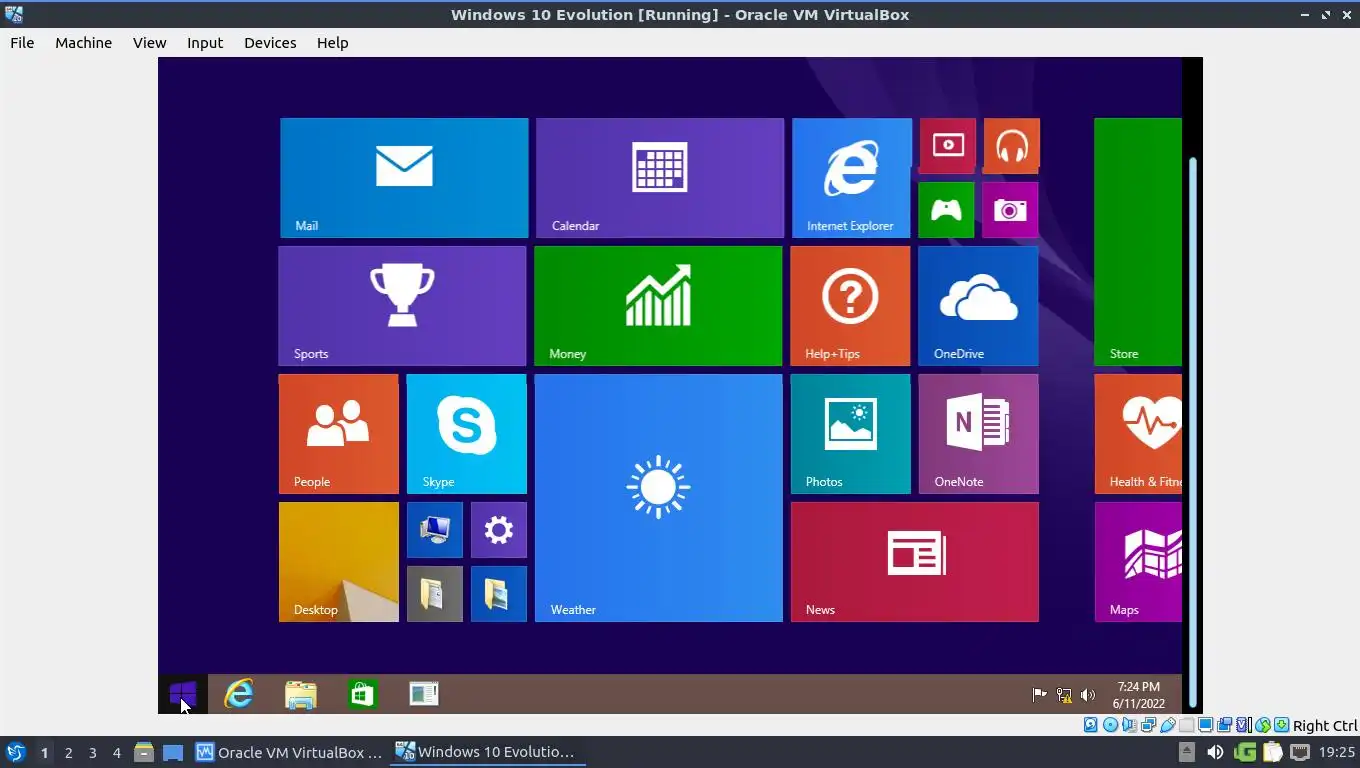This screenshot has width=1360, height=768.
Task: Launch the Skype tile
Action: tap(466, 434)
